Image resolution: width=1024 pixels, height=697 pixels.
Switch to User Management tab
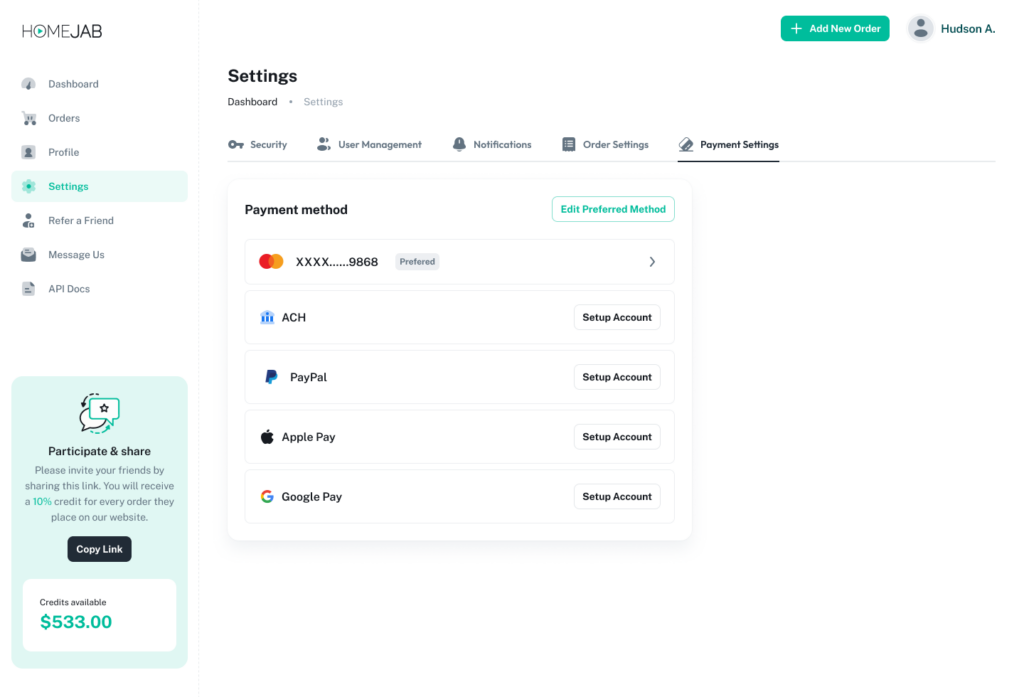pos(369,145)
